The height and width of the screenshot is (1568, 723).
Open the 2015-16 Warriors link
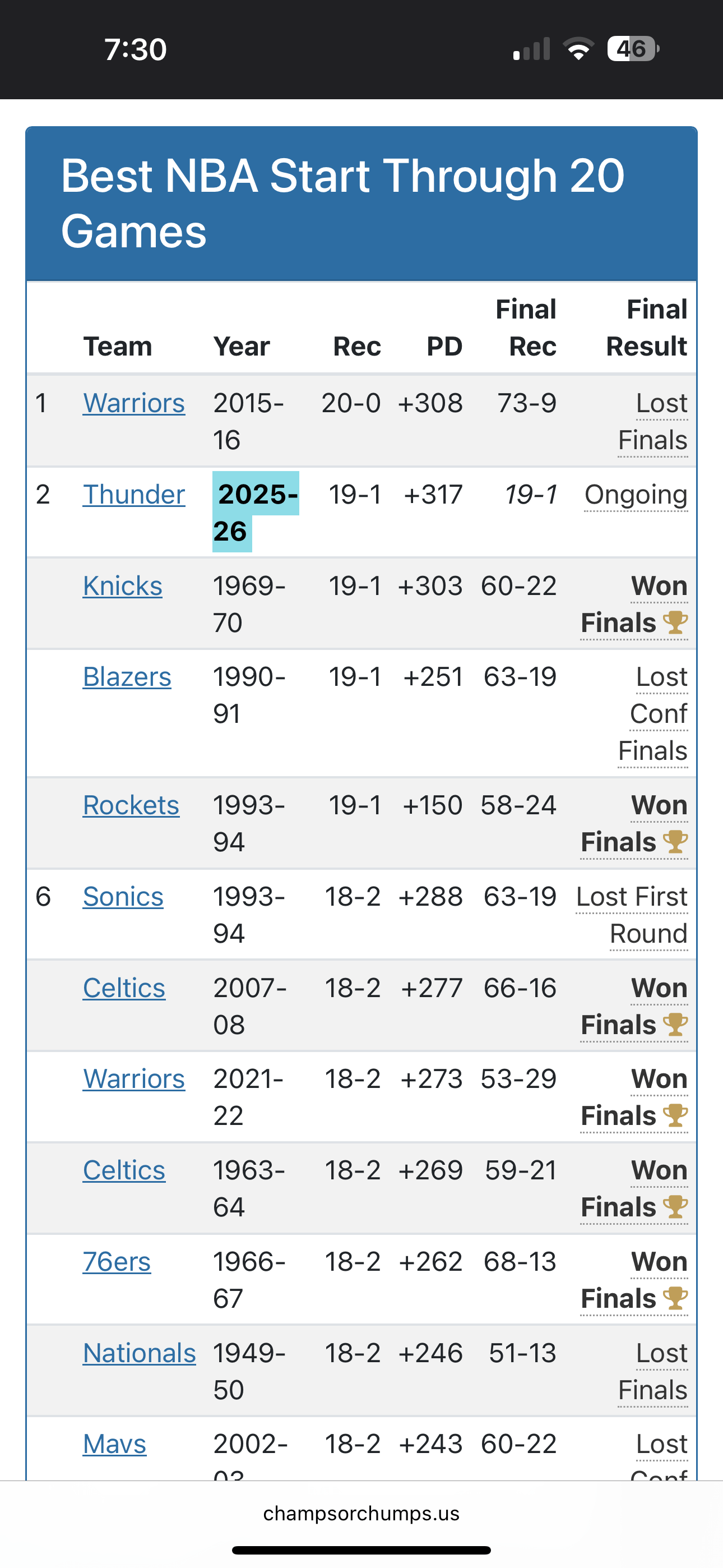click(x=134, y=403)
